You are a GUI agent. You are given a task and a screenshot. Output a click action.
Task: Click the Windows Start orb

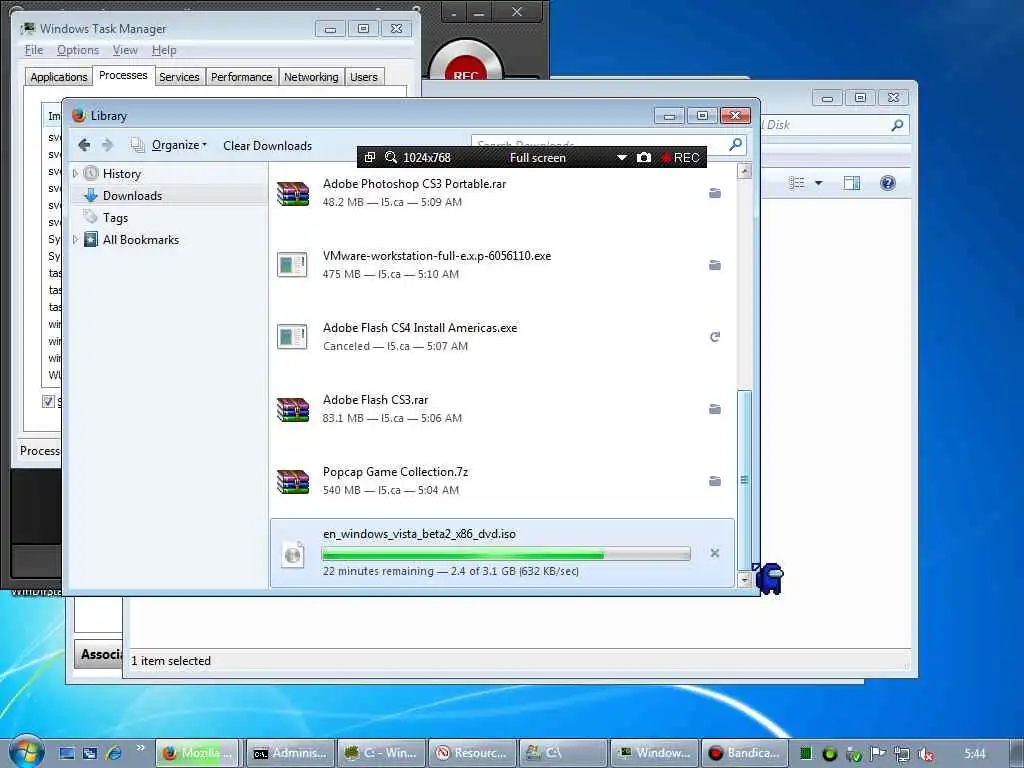26,751
